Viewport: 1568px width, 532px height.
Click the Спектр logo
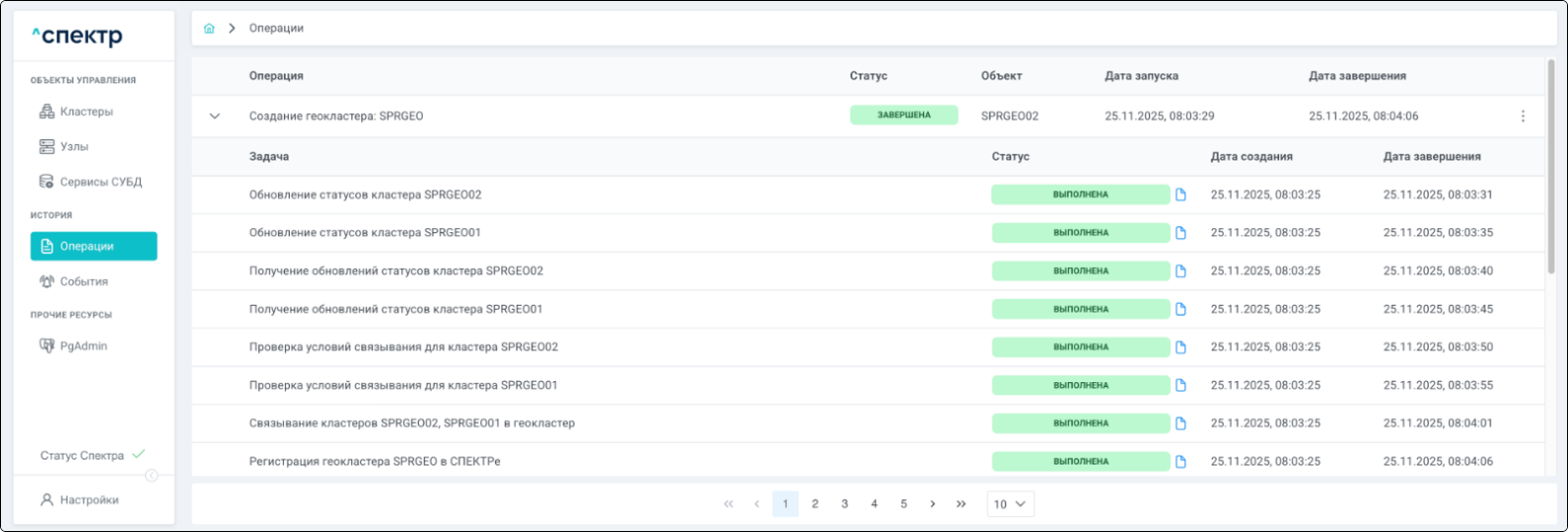tap(76, 37)
